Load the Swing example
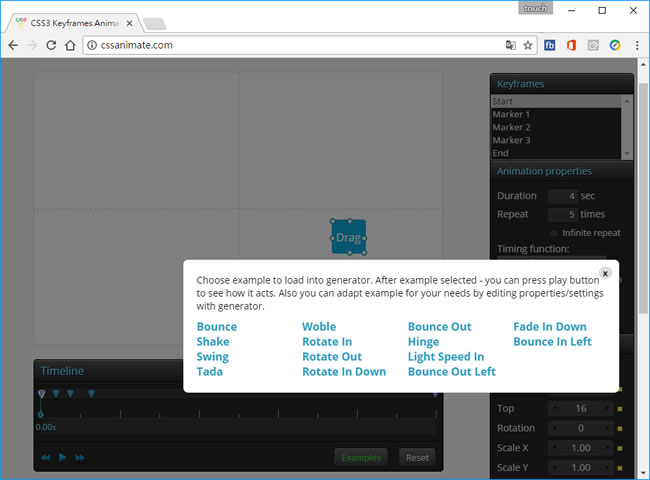The width and height of the screenshot is (650, 480). click(213, 357)
